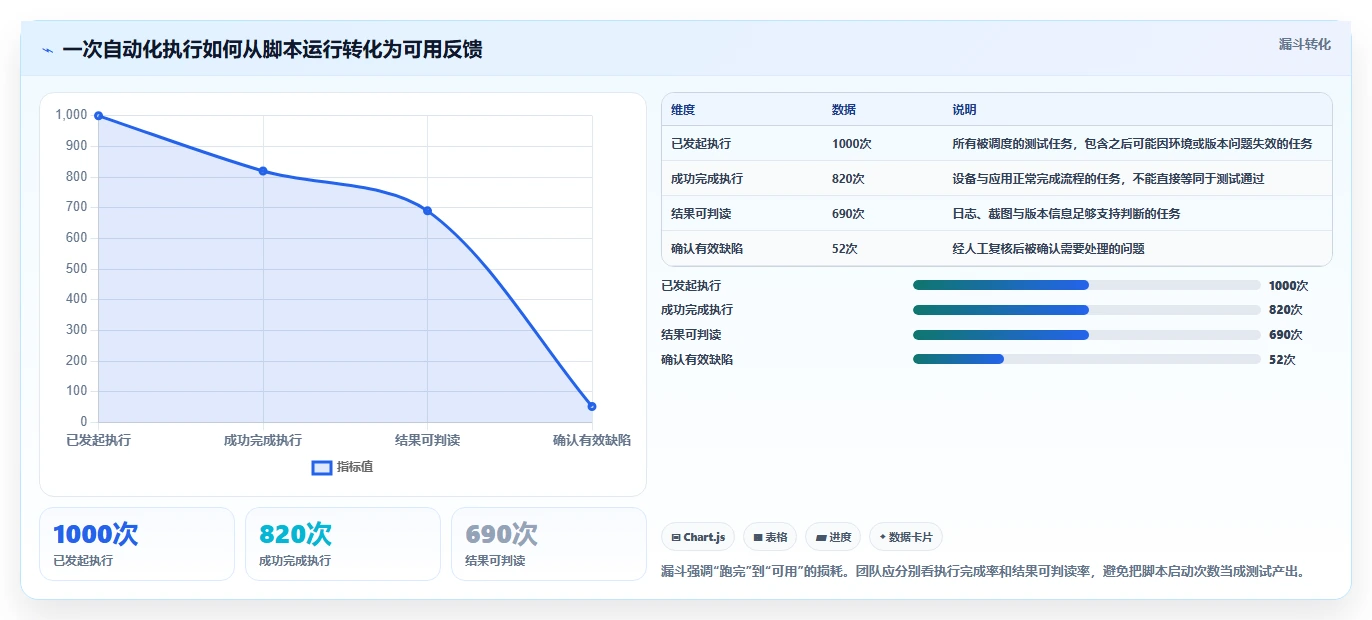Click the 数据卡片 pill
This screenshot has height=620, width=1372.
pyautogui.click(x=906, y=537)
